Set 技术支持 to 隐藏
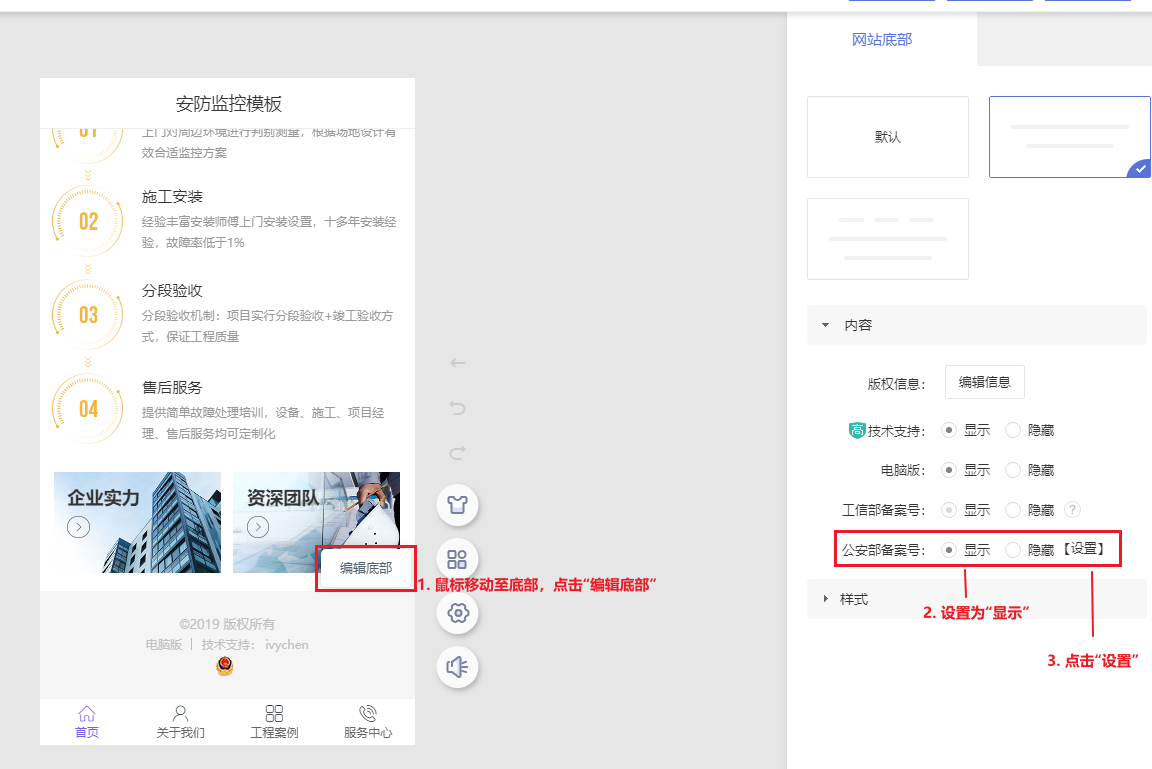This screenshot has height=769, width=1152. tap(1013, 430)
